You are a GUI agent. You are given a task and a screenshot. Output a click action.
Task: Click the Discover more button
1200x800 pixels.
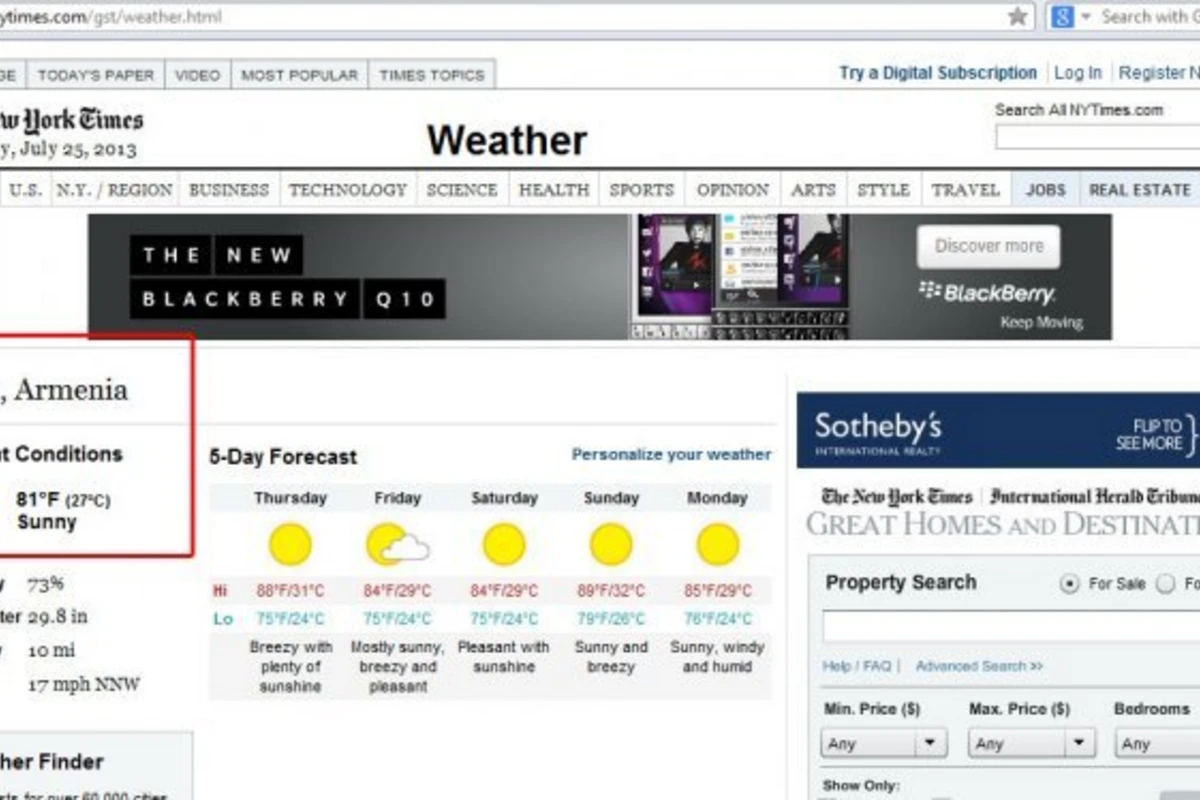(x=988, y=246)
